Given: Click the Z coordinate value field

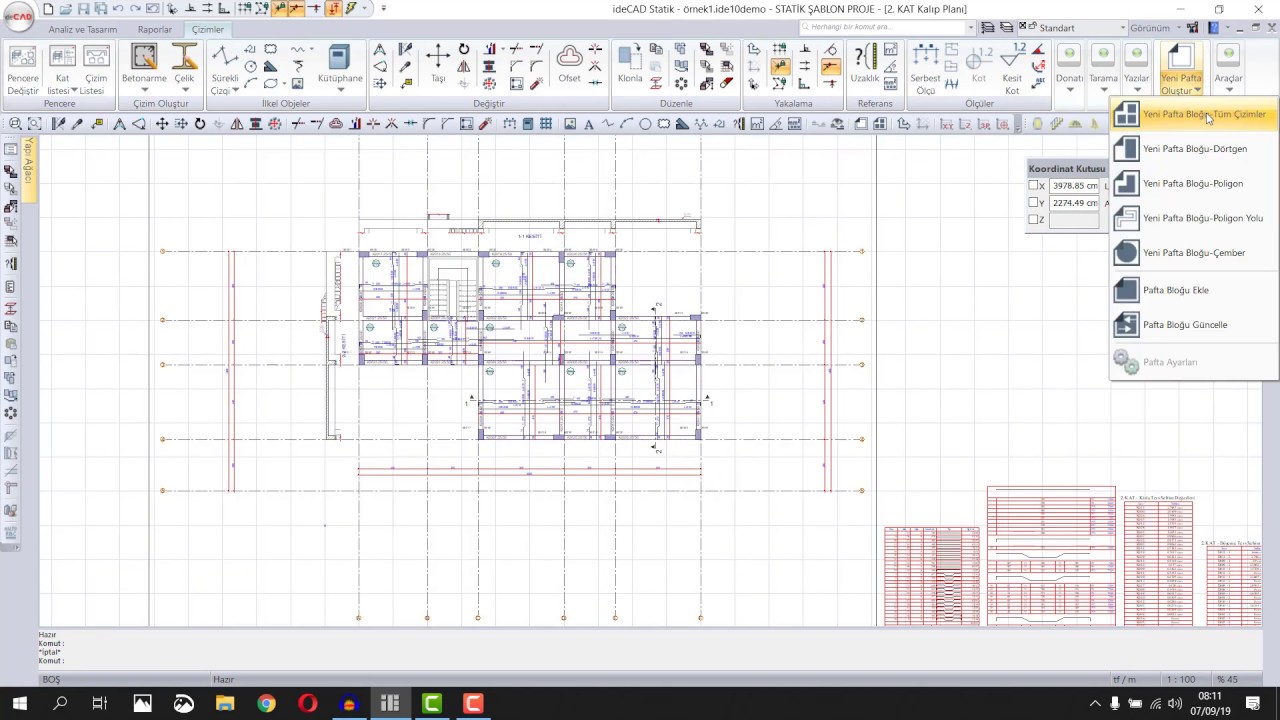Looking at the screenshot, I should [x=1075, y=220].
